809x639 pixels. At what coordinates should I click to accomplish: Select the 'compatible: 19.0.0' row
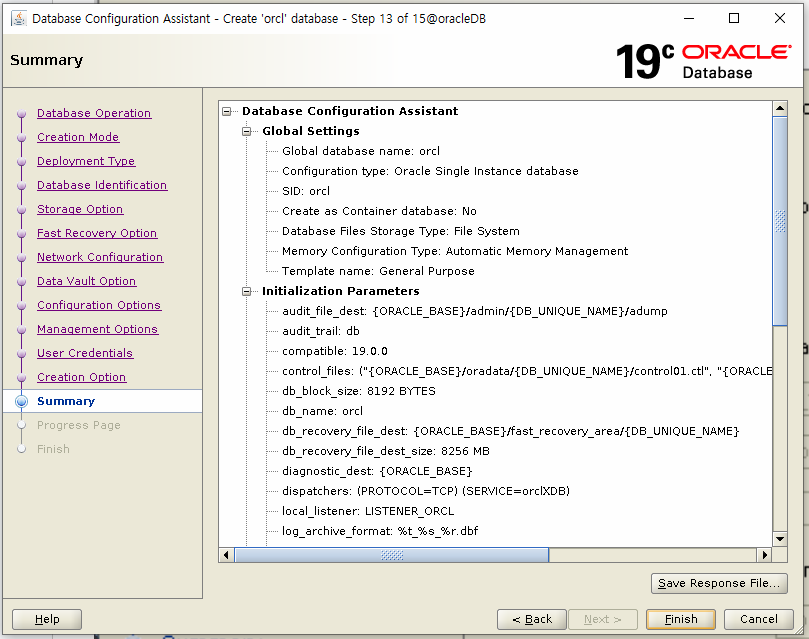[x=335, y=351]
